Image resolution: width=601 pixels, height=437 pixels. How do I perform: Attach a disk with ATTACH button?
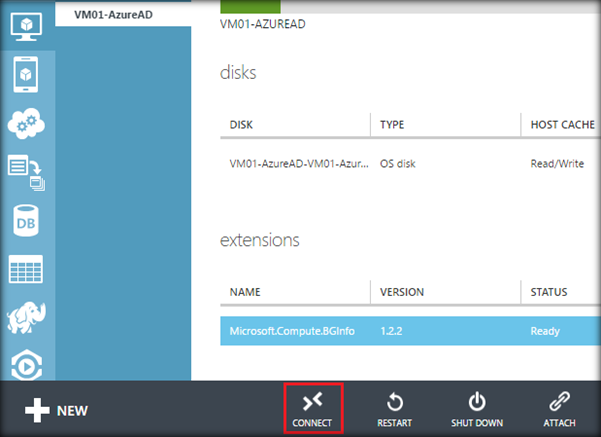pyautogui.click(x=559, y=409)
